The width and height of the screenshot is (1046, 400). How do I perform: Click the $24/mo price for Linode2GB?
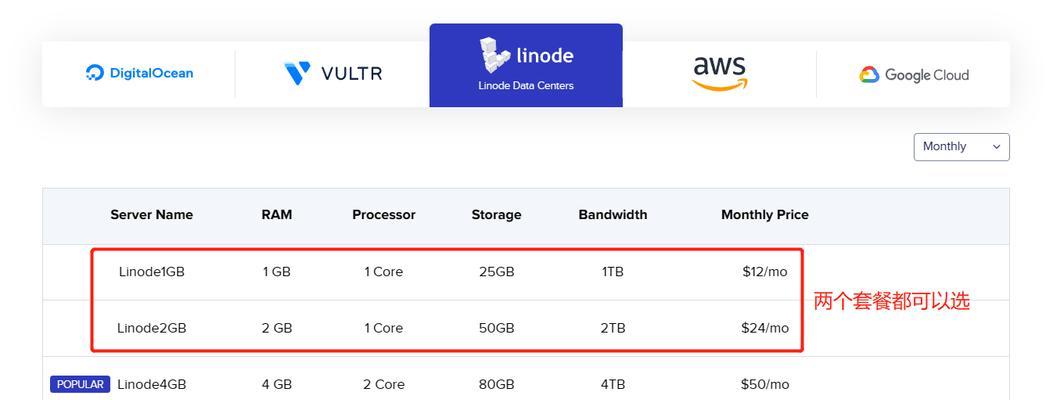764,328
